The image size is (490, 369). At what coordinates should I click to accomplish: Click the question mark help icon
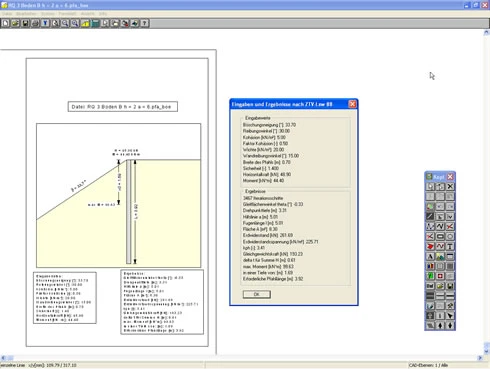(x=145, y=23)
